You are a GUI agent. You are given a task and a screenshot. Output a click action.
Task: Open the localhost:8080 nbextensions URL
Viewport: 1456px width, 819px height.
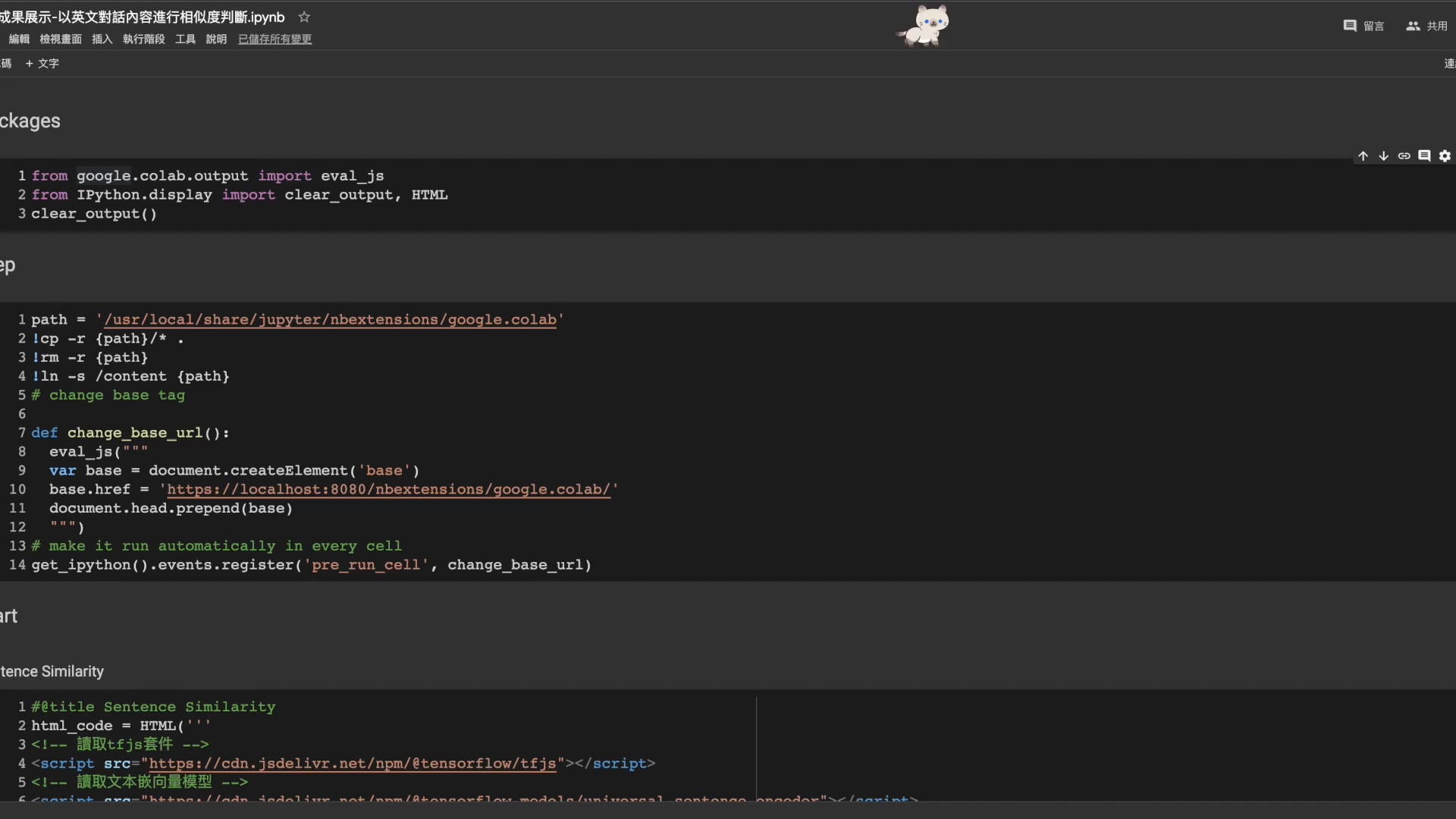click(388, 490)
